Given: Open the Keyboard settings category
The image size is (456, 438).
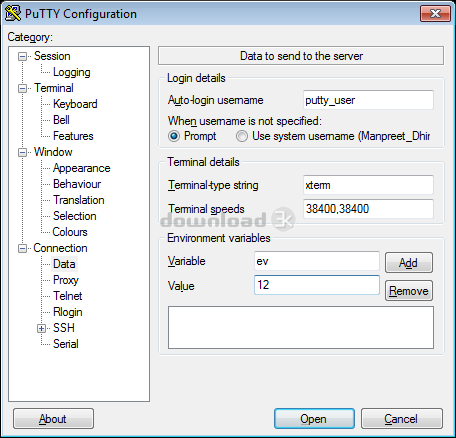Looking at the screenshot, I should coord(75,104).
